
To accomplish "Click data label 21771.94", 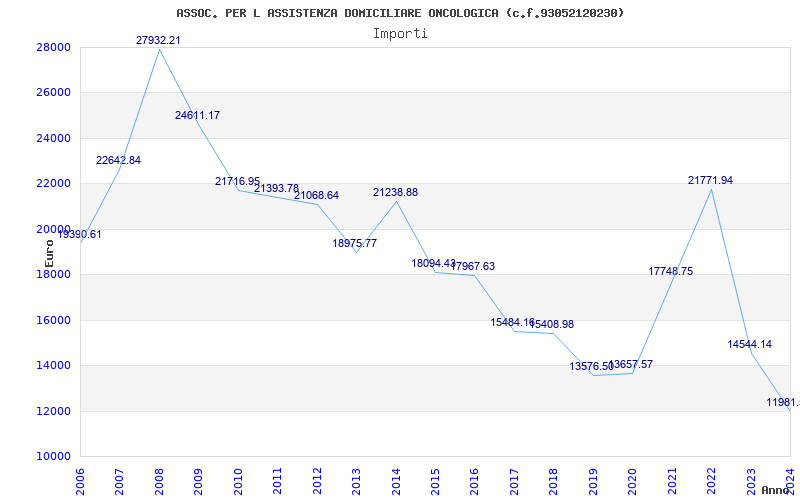I will (710, 180).
